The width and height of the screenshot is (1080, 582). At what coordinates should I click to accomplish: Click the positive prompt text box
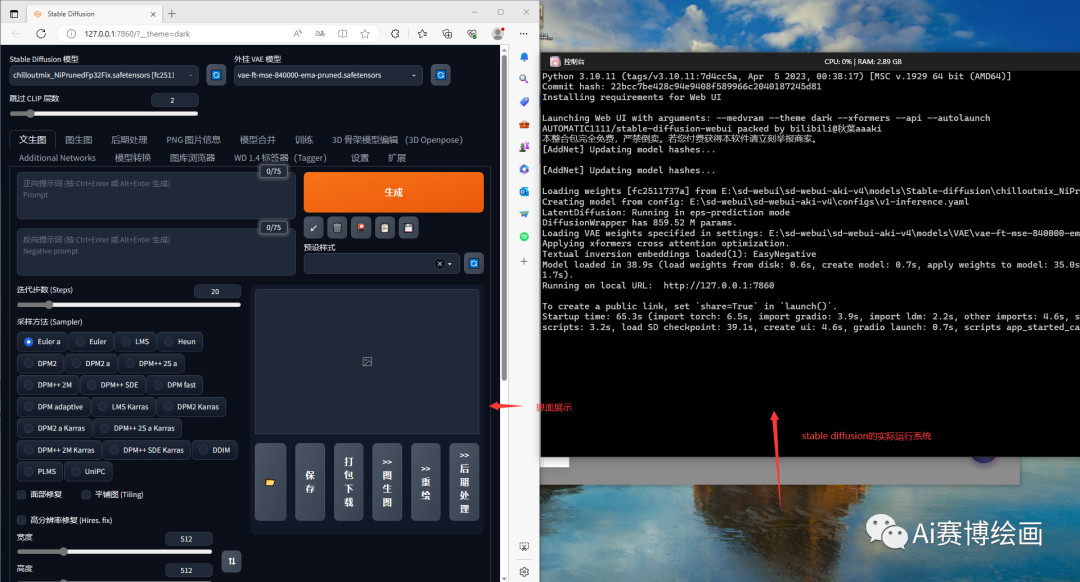point(156,196)
